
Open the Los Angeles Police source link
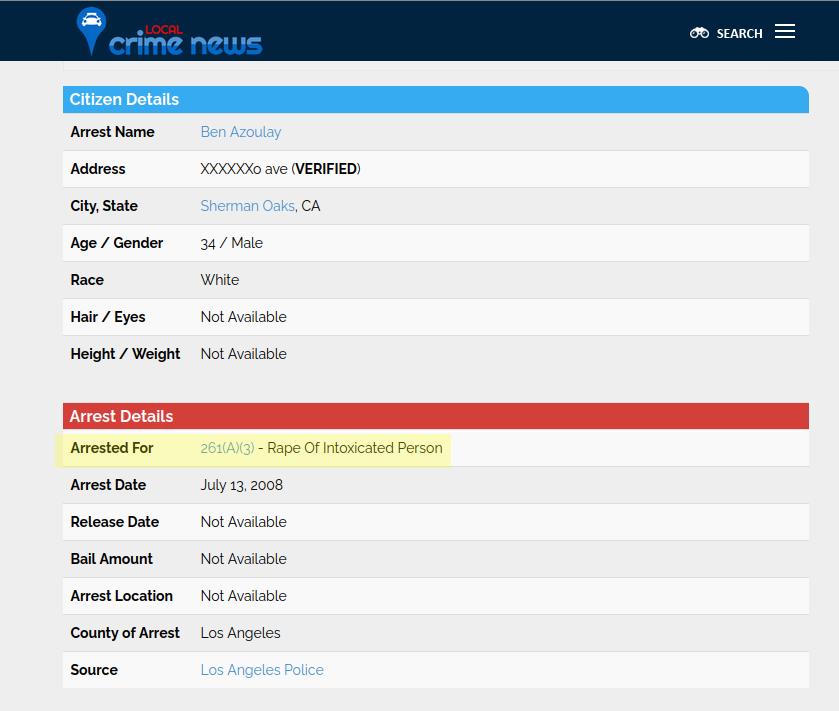pyautogui.click(x=262, y=670)
